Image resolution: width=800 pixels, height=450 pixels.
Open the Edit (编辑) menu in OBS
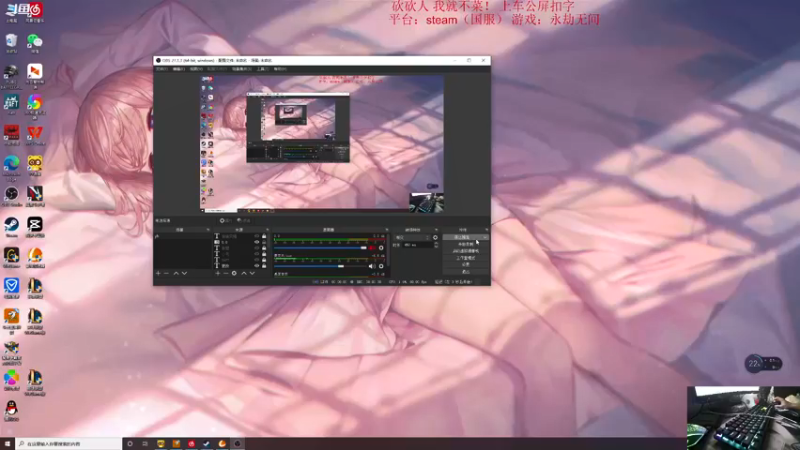point(179,69)
